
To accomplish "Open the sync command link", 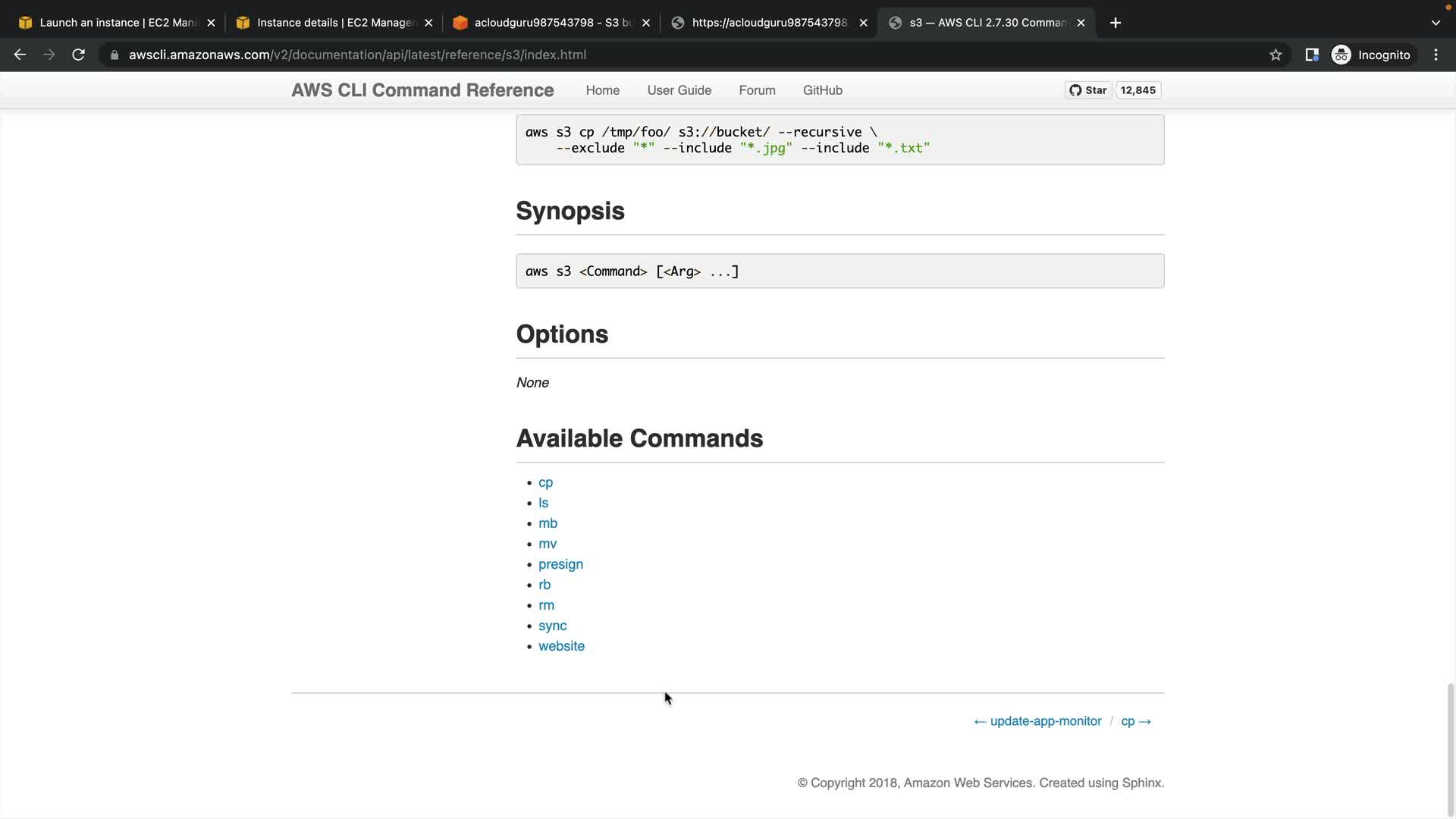I will coord(552,626).
